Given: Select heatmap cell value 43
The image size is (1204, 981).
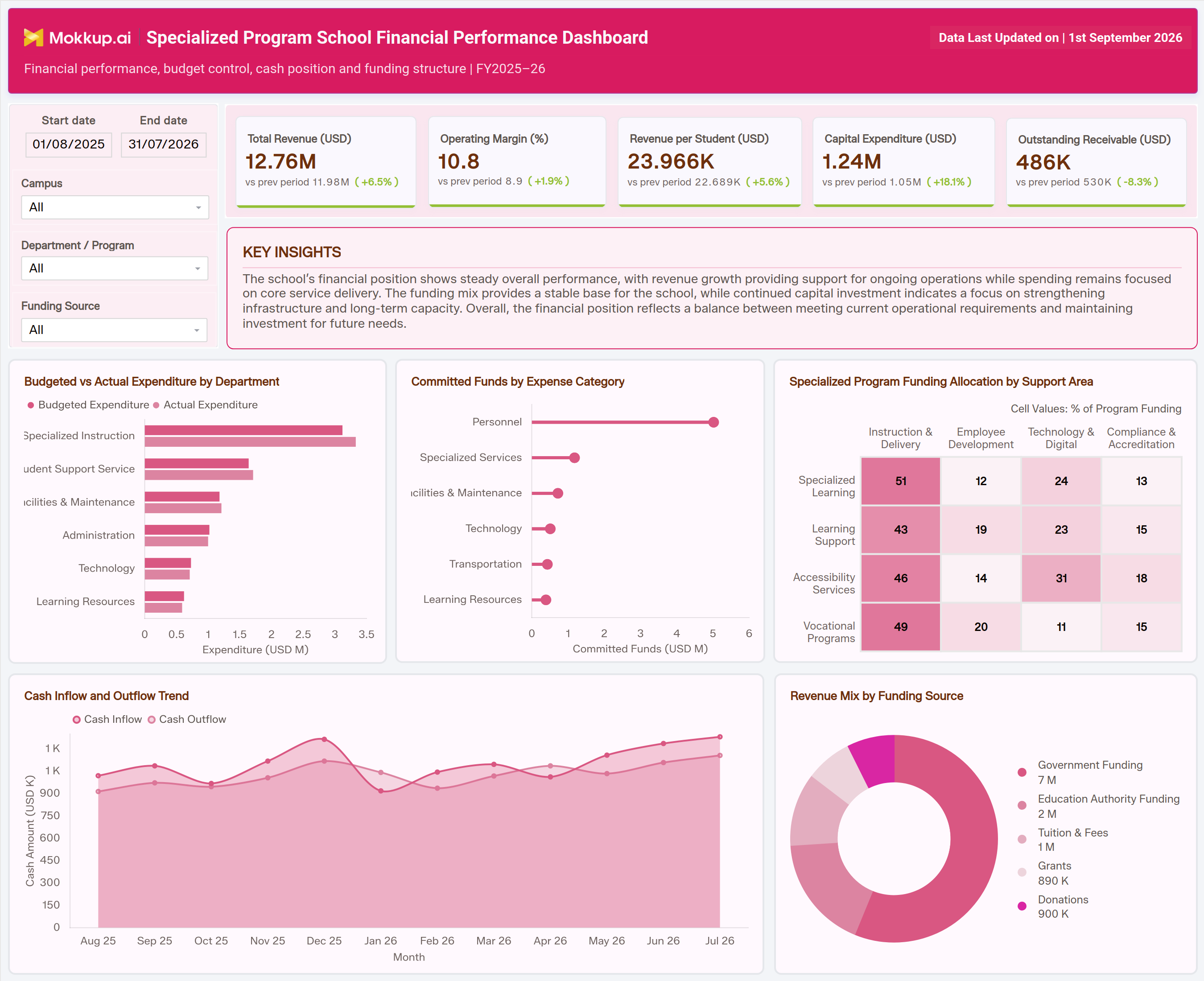Looking at the screenshot, I should click(x=901, y=529).
